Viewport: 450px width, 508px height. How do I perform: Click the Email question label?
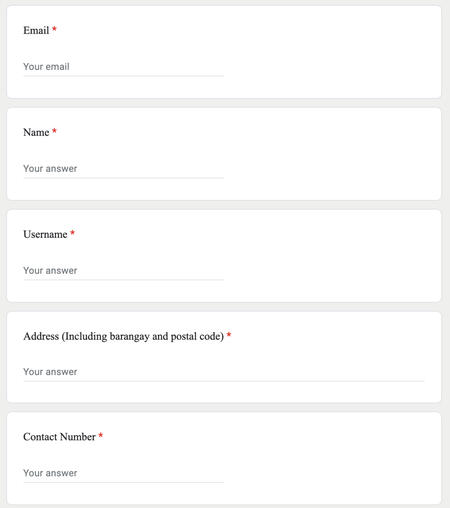pos(36,30)
